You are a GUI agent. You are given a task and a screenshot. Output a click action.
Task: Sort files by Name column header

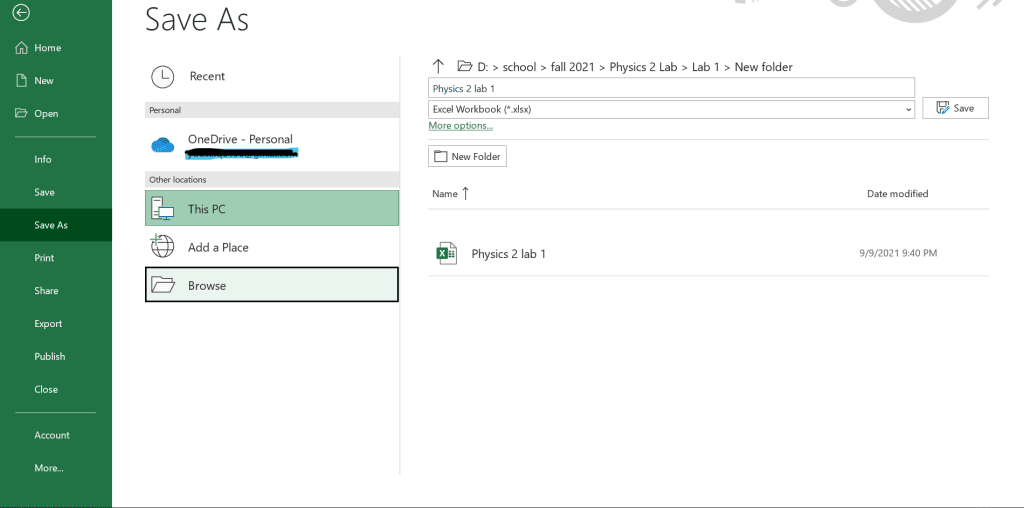tap(445, 194)
